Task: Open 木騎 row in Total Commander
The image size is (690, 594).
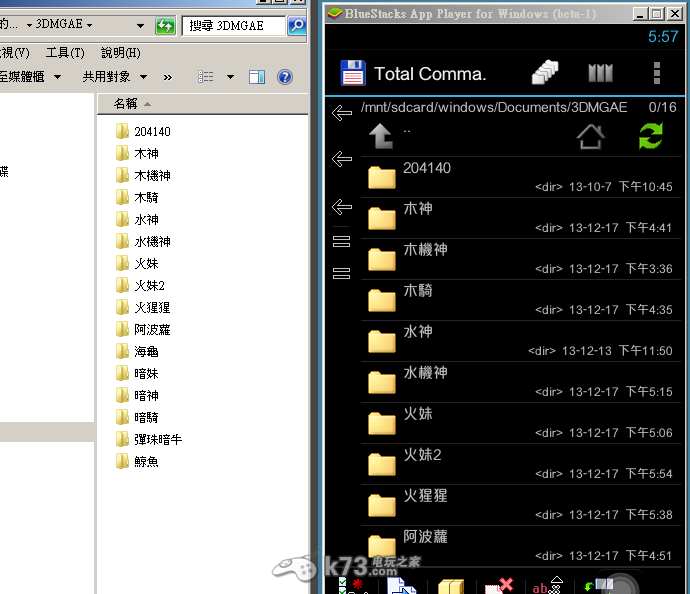Action: pos(521,301)
